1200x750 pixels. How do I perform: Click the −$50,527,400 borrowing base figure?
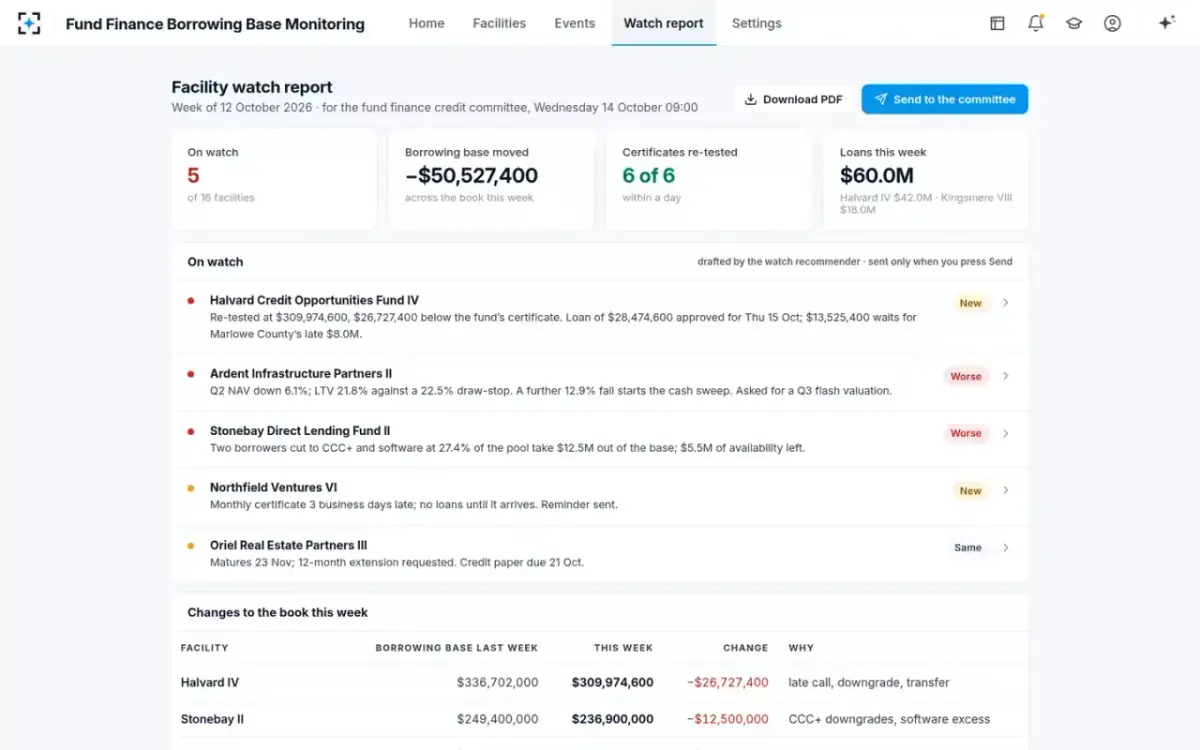pos(471,176)
